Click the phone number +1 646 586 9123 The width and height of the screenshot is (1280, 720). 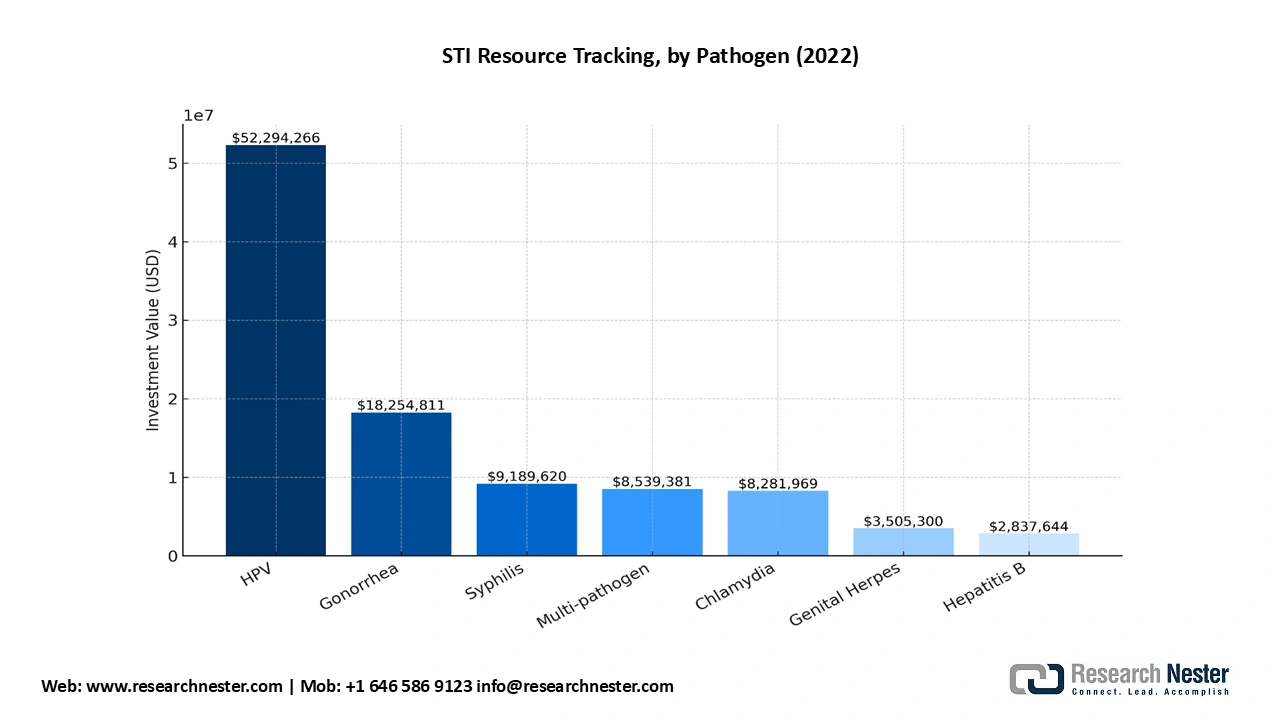coord(409,686)
